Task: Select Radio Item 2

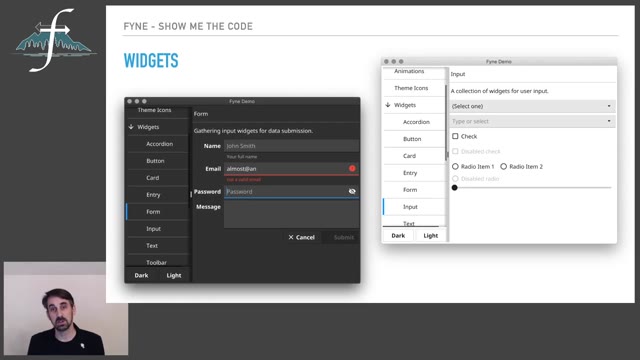Action: point(504,167)
